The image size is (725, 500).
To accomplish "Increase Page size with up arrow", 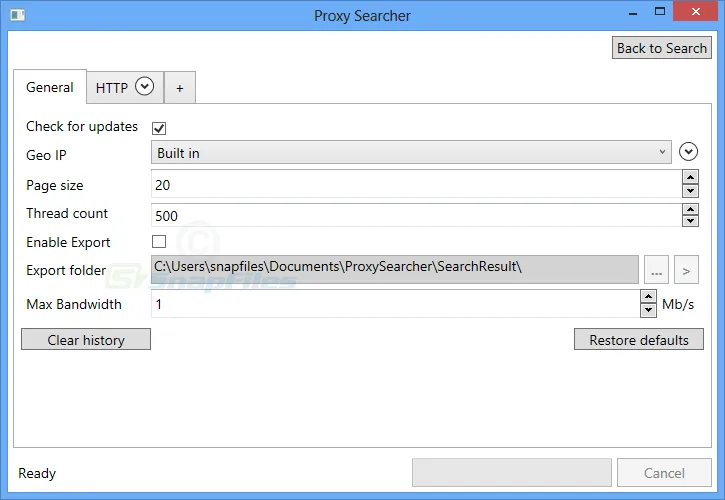I will pos(690,177).
